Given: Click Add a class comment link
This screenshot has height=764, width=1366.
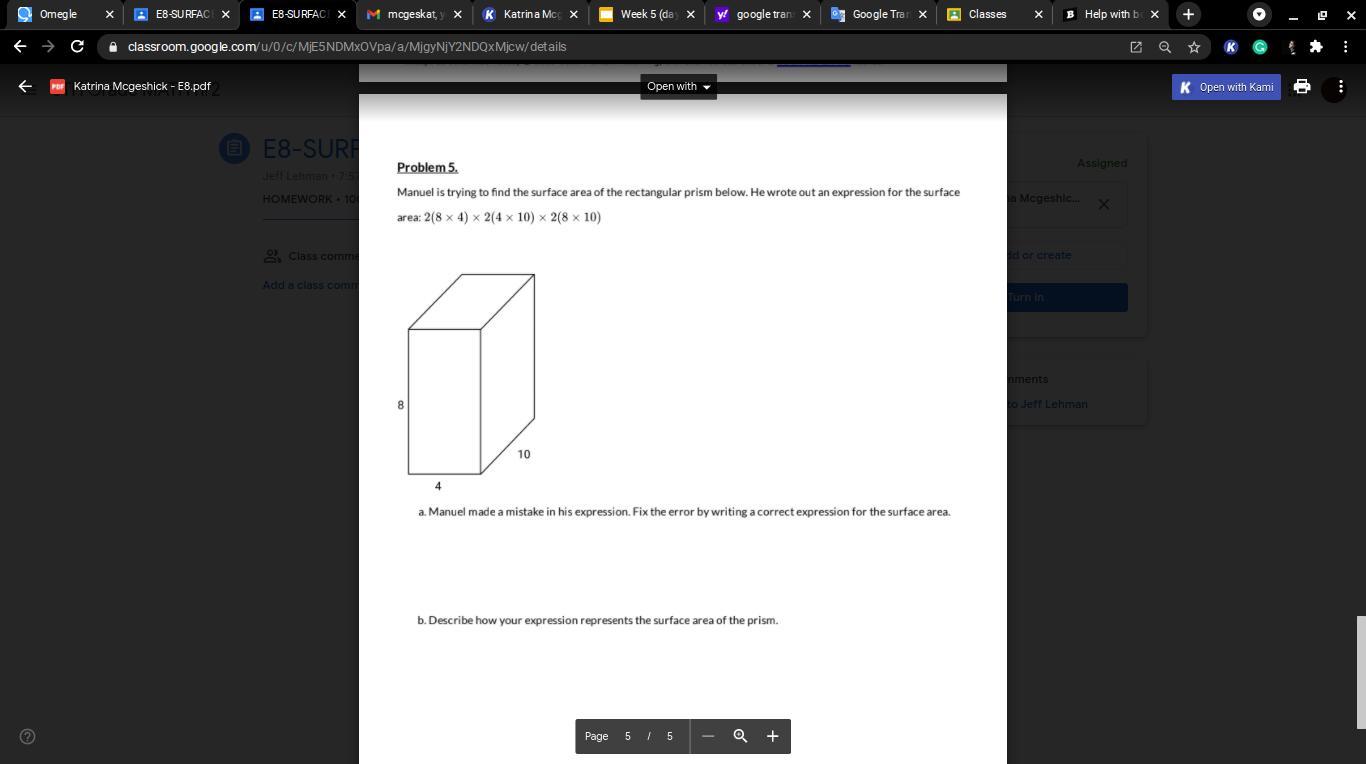Looking at the screenshot, I should 310,285.
